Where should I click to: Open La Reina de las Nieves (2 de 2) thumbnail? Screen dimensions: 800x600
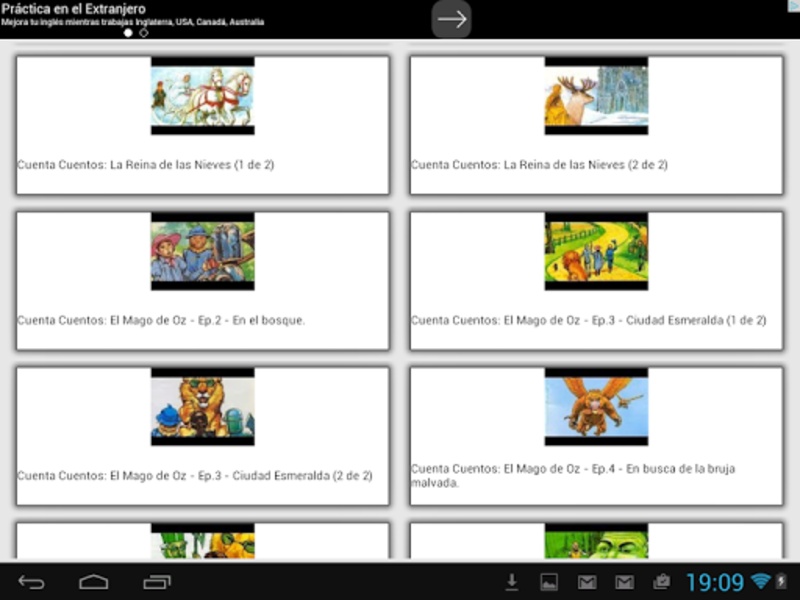(596, 96)
